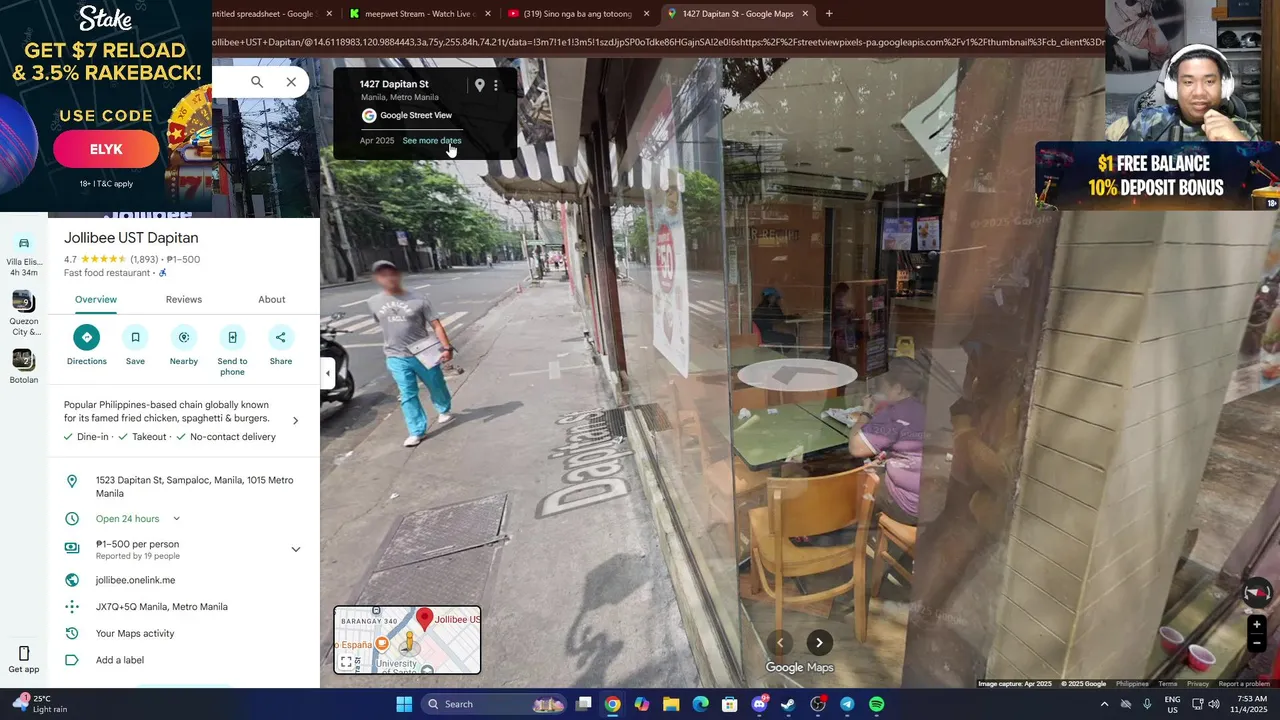This screenshot has width=1280, height=720.
Task: Click the ELYK promo code button
Action: 106,150
